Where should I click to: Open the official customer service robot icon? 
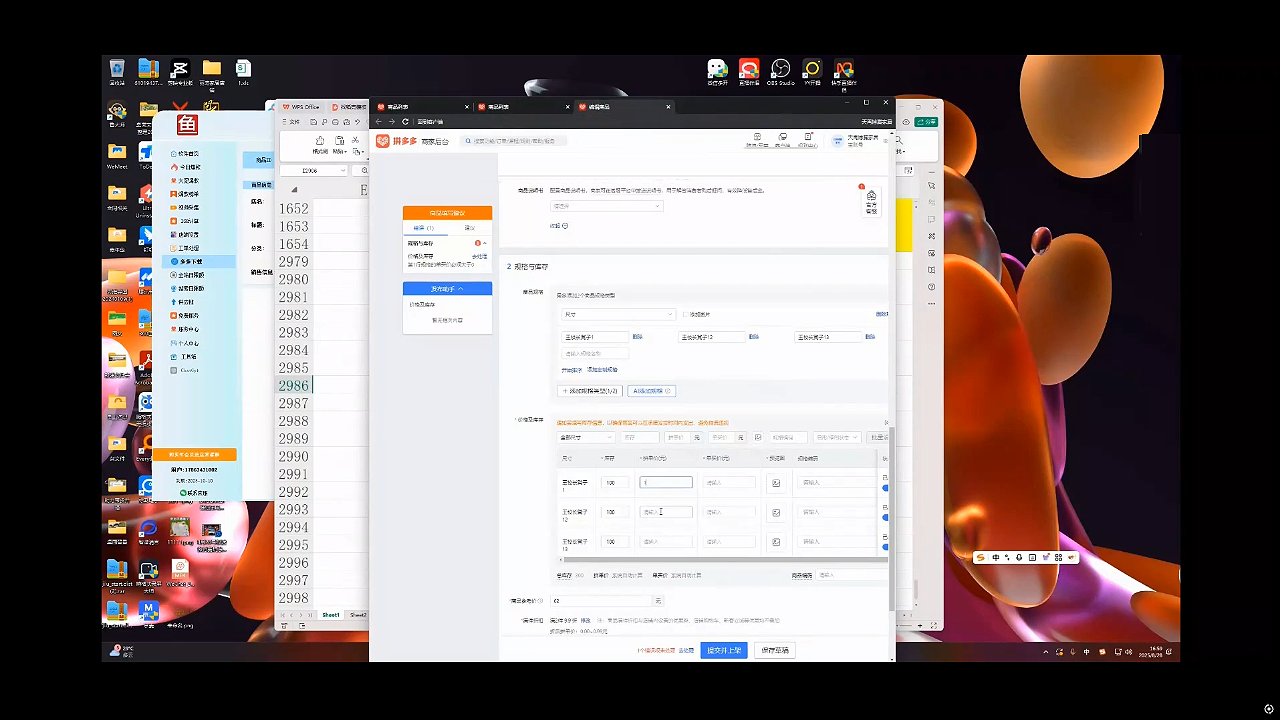coord(871,201)
